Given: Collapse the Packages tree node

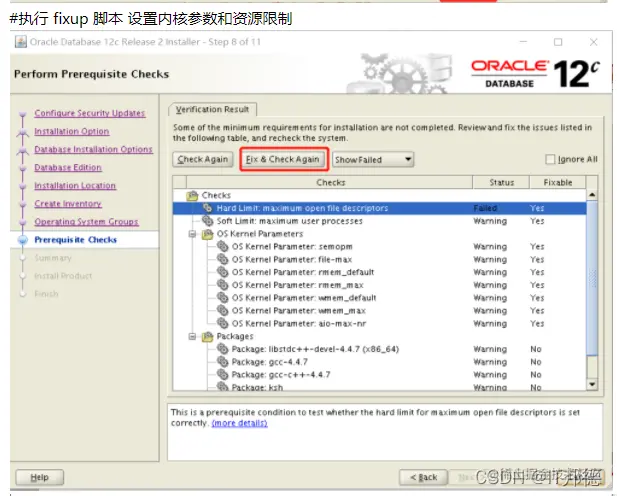Looking at the screenshot, I should (x=192, y=336).
